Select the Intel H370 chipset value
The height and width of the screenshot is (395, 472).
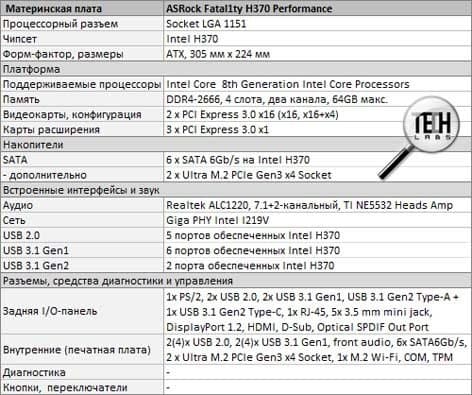[192, 39]
